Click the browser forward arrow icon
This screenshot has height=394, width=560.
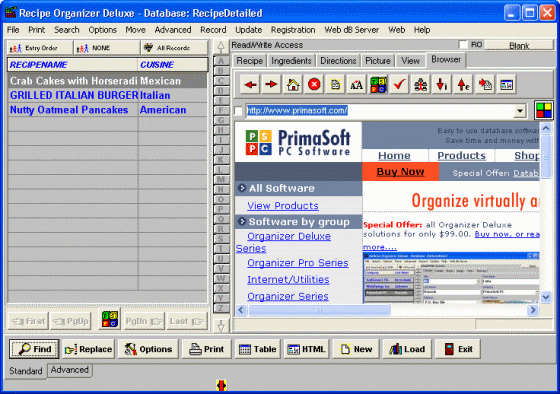[x=271, y=85]
